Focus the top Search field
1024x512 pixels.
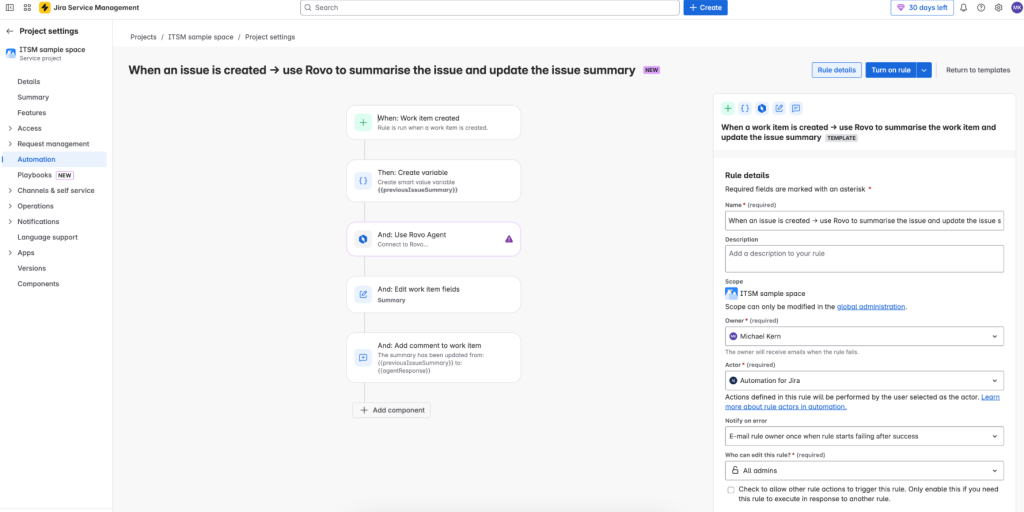[490, 8]
